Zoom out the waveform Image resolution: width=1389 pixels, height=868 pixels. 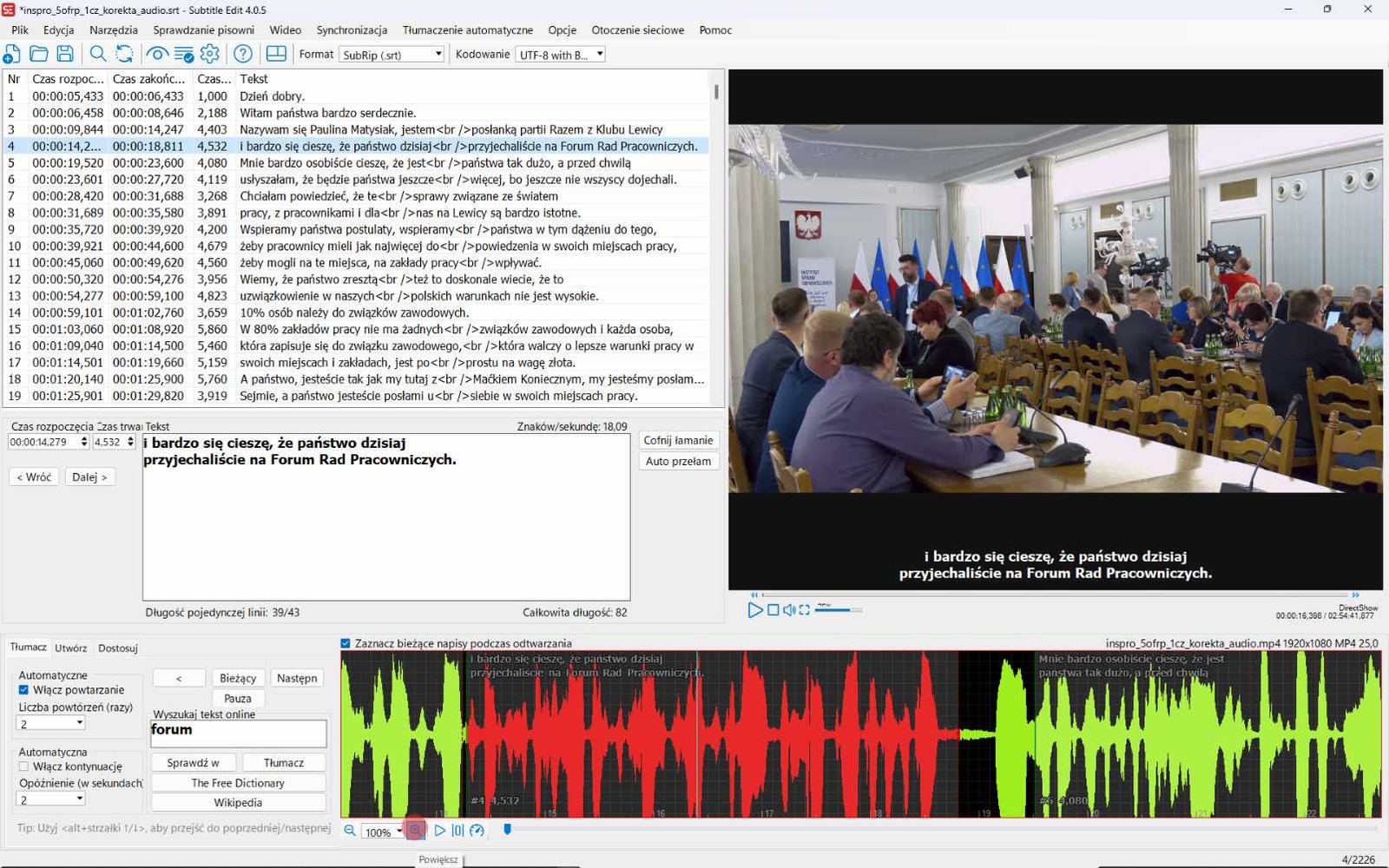pyautogui.click(x=350, y=831)
